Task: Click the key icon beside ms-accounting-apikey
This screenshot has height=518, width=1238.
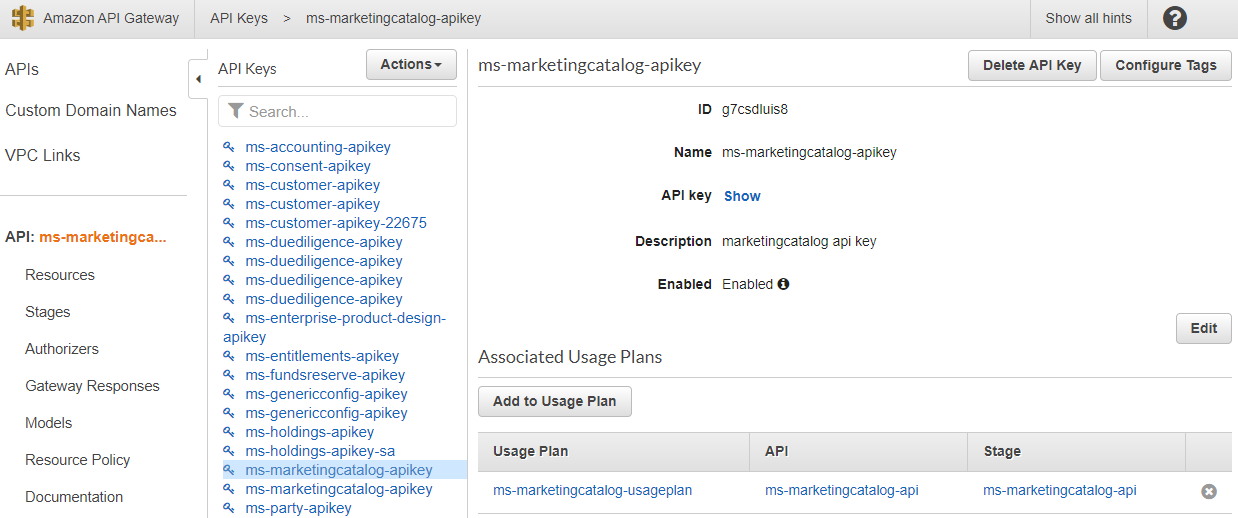Action: point(229,147)
